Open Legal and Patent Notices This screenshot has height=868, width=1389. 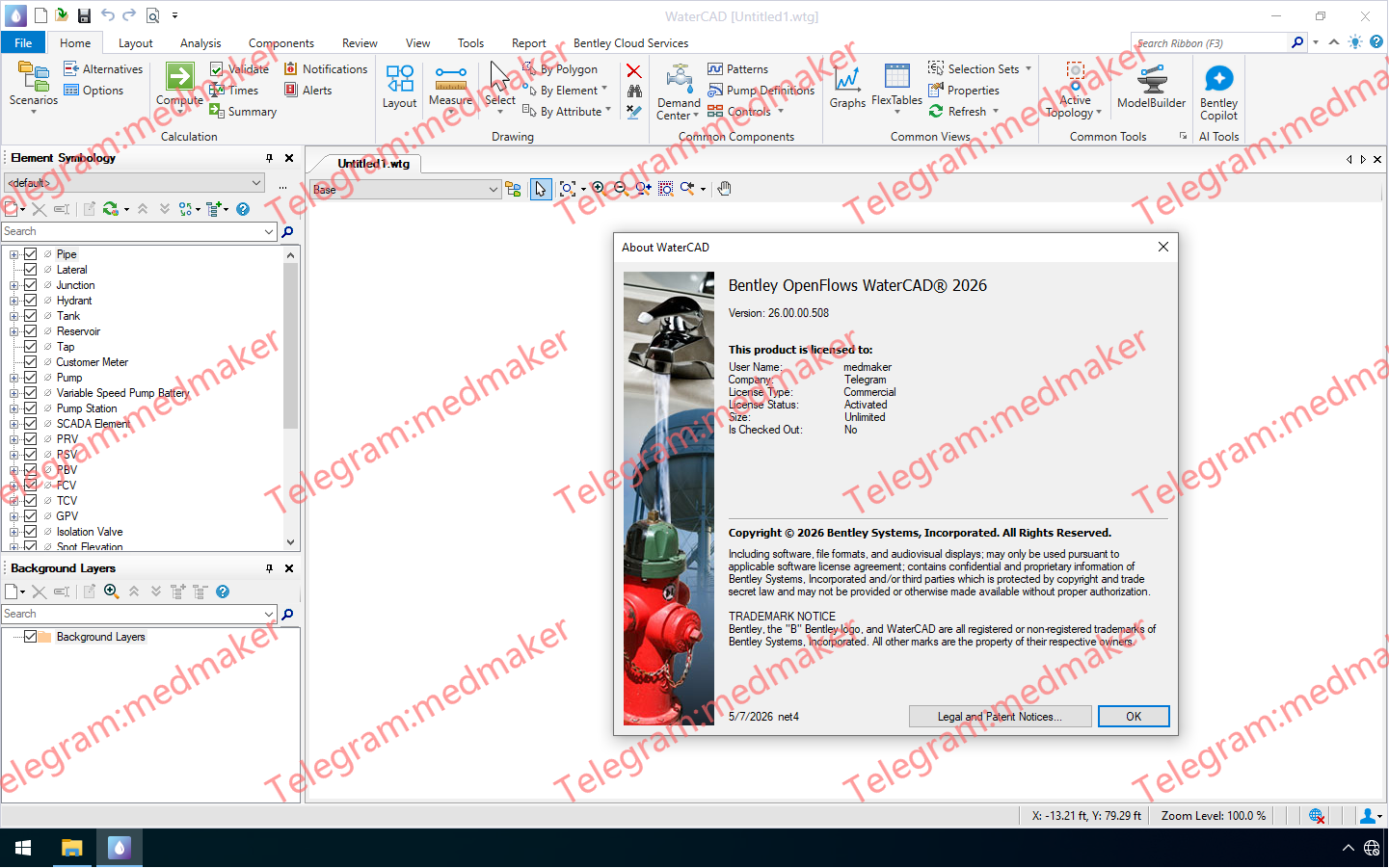pyautogui.click(x=1000, y=717)
